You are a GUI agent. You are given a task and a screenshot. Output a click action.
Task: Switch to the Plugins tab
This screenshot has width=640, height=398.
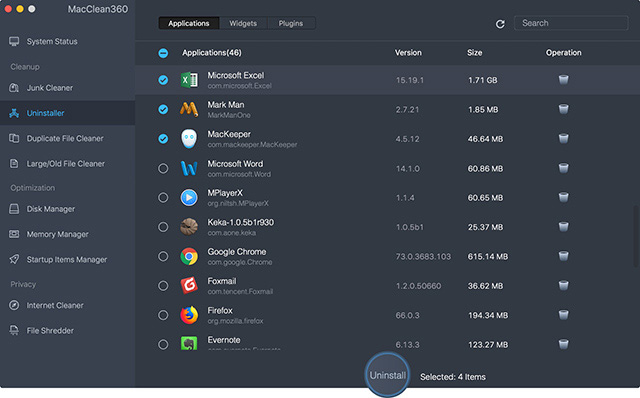291,23
